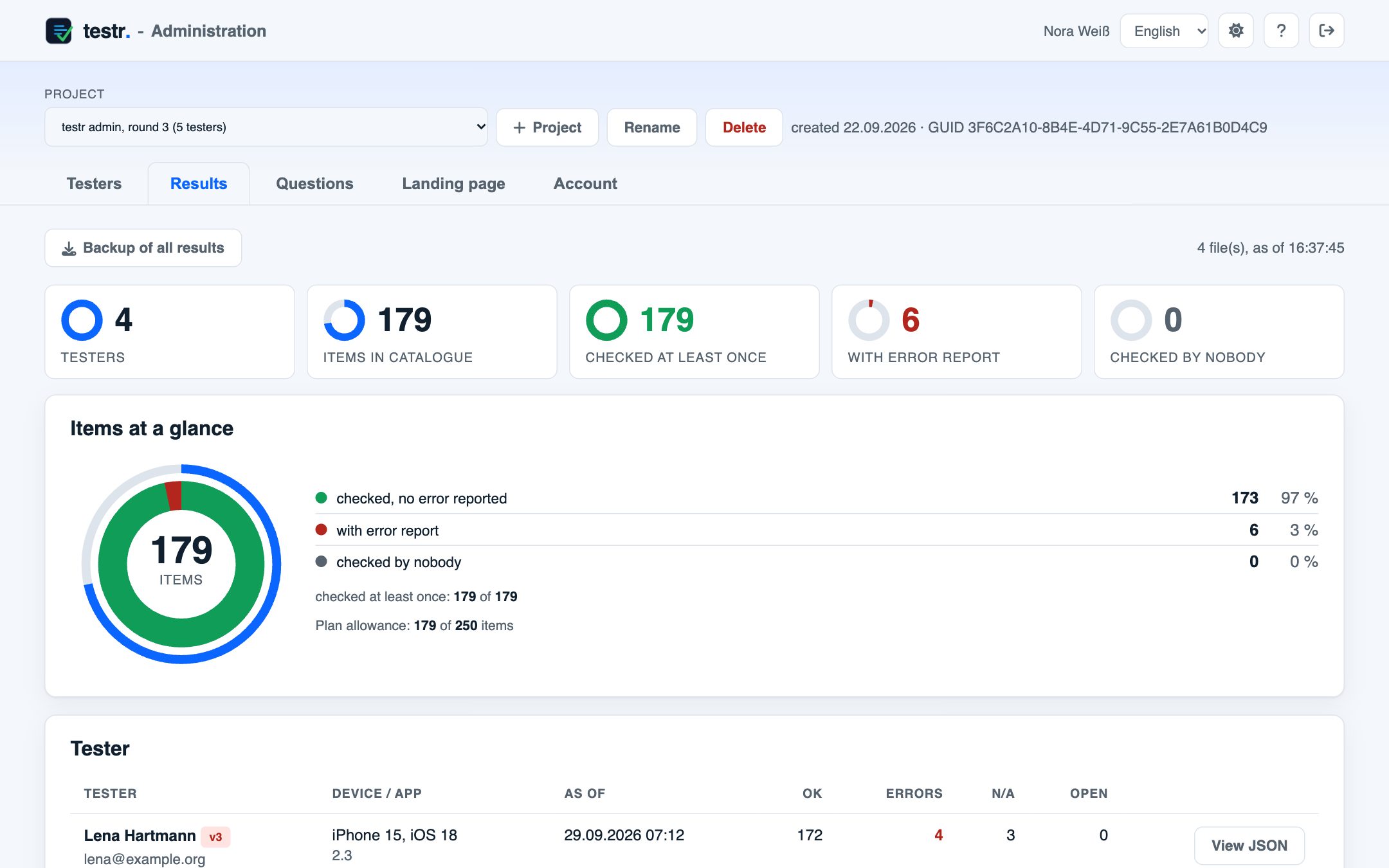Open the project selector dropdown
The image size is (1389, 868).
[266, 127]
